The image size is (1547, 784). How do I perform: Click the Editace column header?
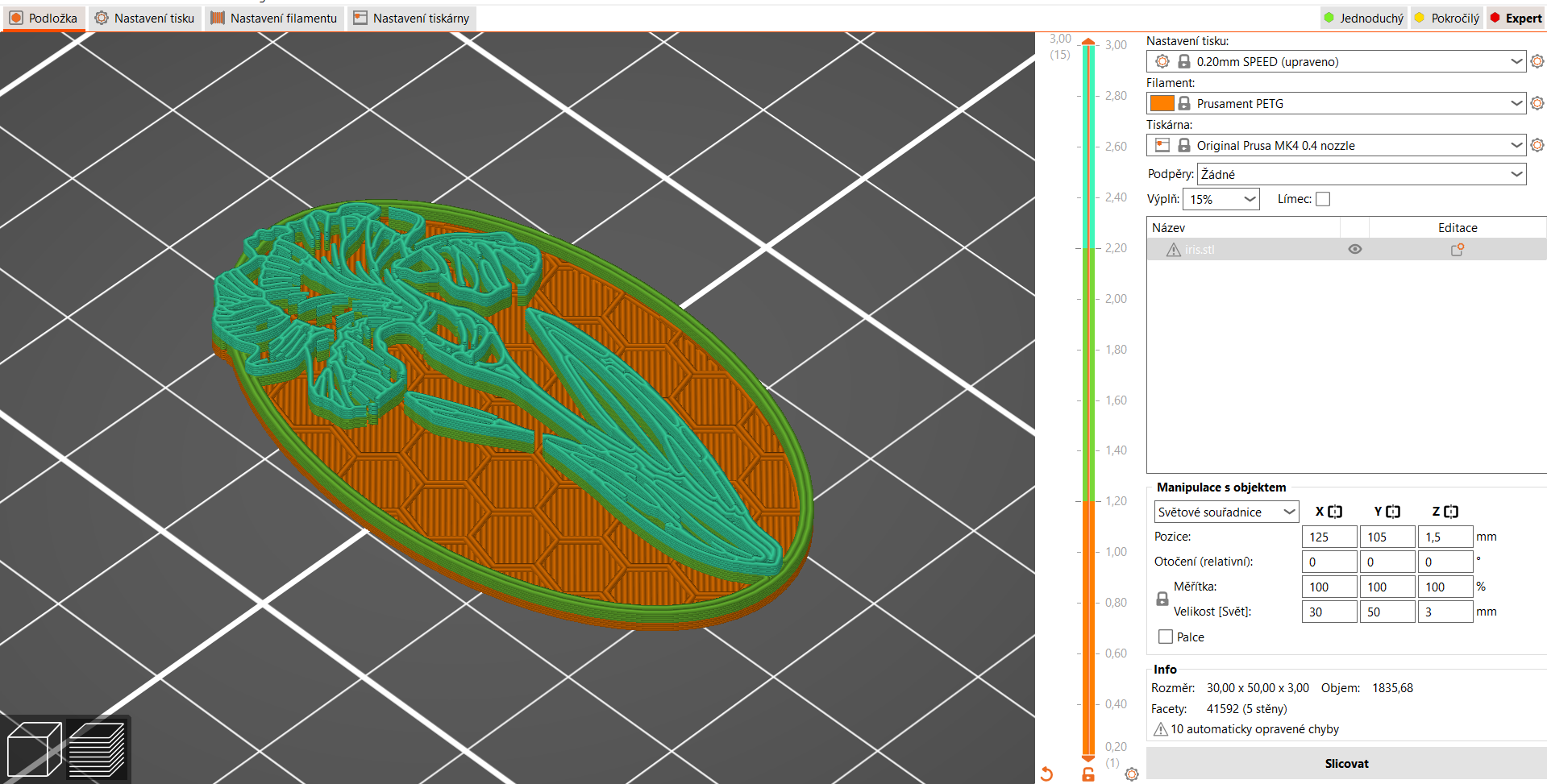pyautogui.click(x=1458, y=228)
